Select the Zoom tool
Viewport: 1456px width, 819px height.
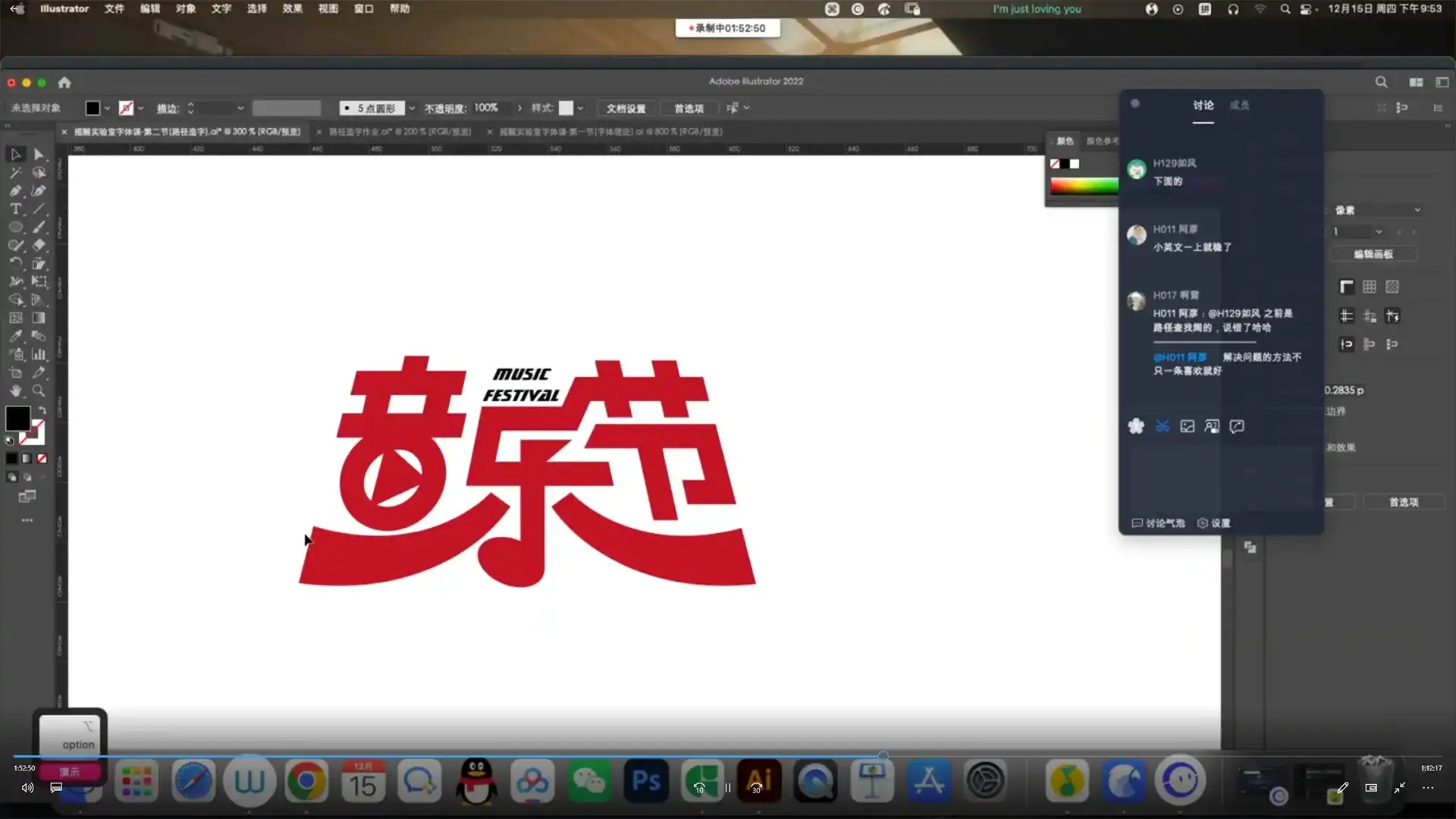point(39,391)
